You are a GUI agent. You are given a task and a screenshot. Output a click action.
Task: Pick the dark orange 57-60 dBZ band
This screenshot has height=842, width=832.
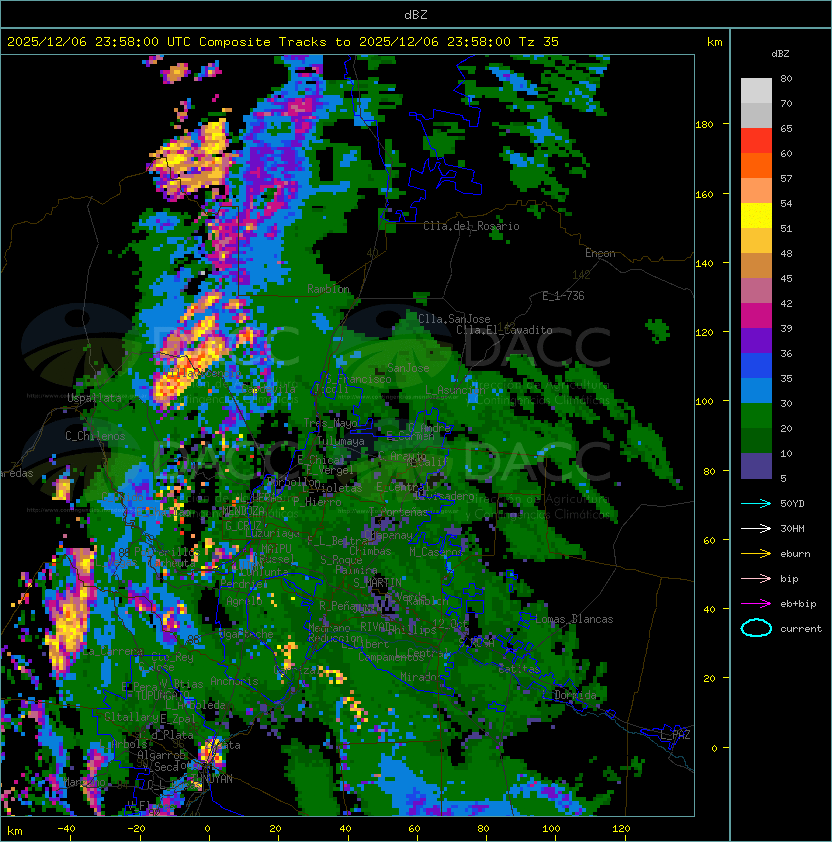coord(756,166)
